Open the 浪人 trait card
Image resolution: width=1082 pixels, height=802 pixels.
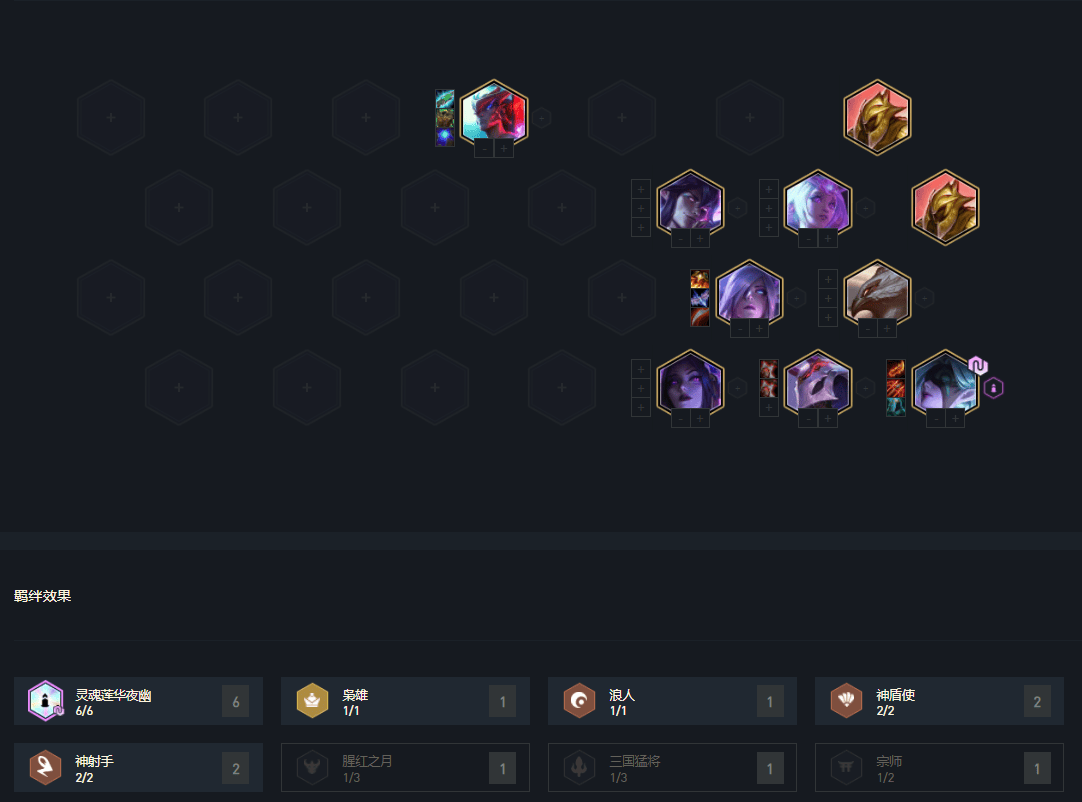coord(672,701)
